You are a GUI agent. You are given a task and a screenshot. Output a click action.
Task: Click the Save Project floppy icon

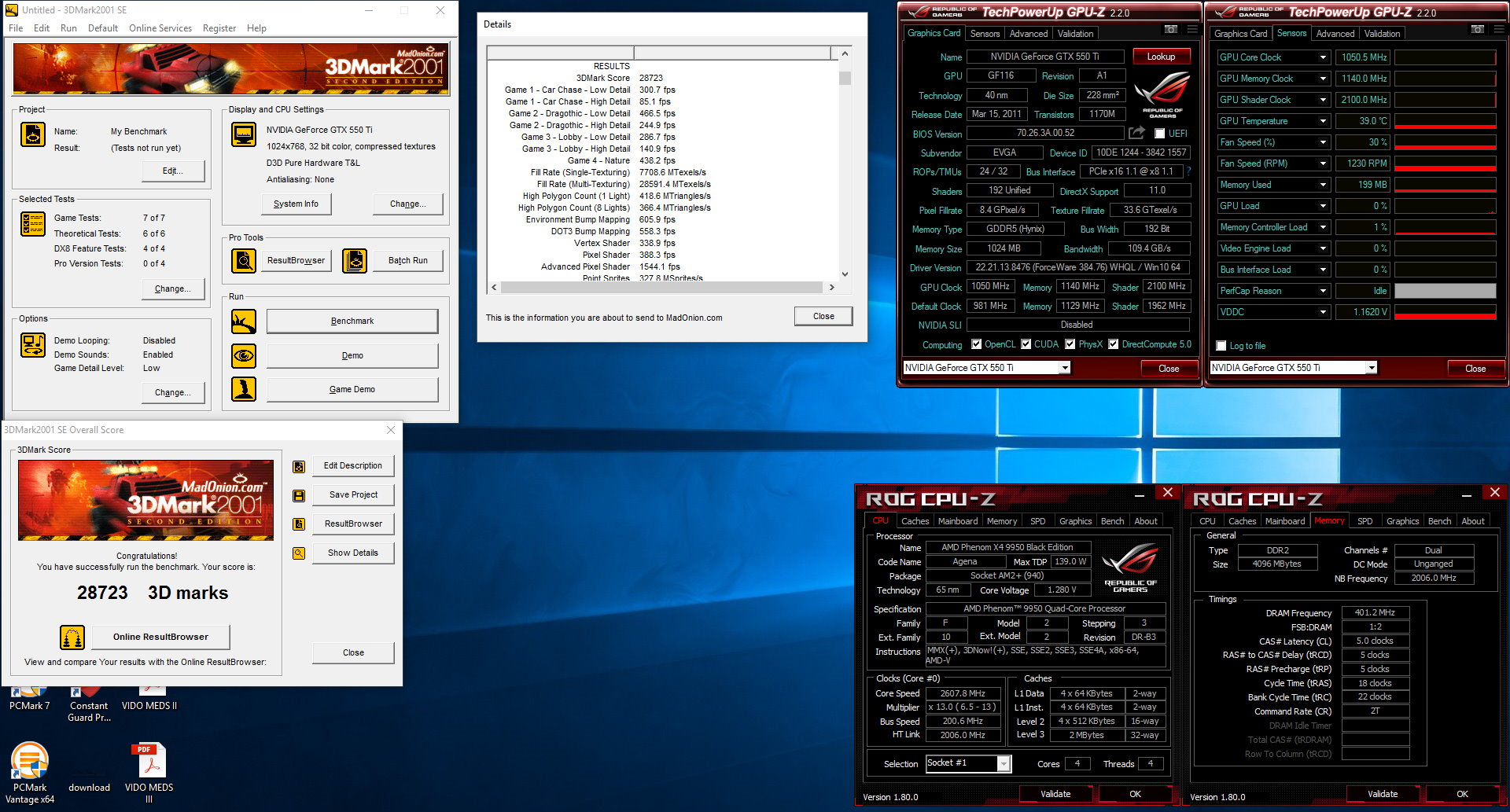click(299, 496)
